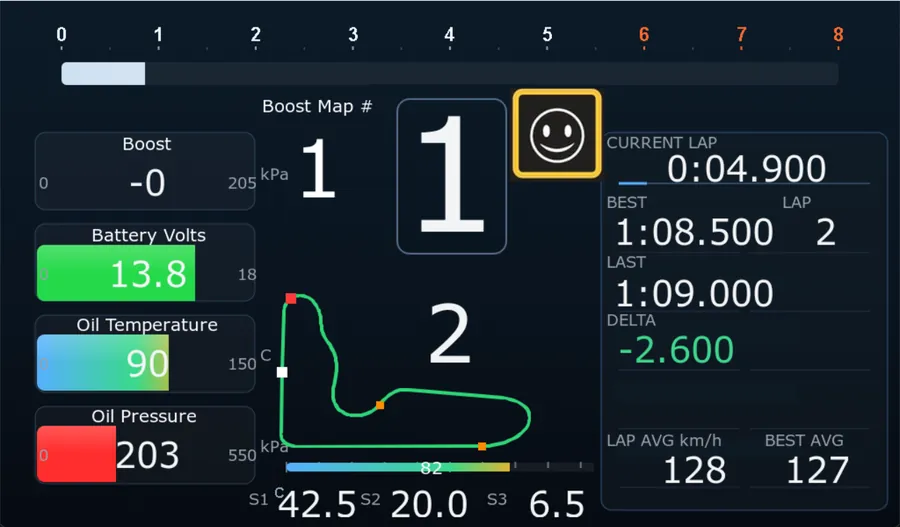Click the Battery Volts green bar
Image resolution: width=900 pixels, height=527 pixels.
point(116,273)
